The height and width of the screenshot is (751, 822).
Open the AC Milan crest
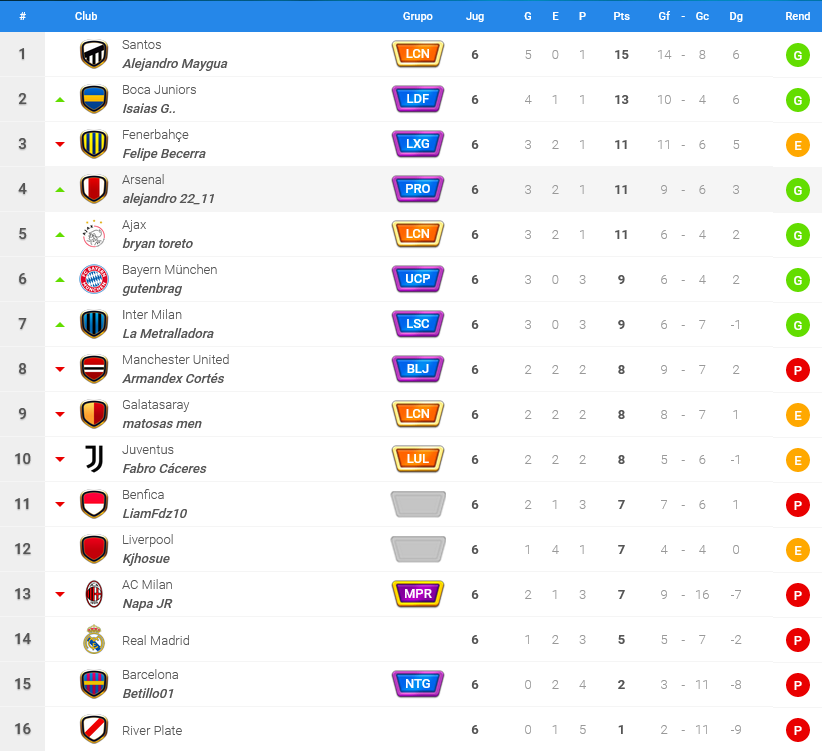pyautogui.click(x=94, y=594)
